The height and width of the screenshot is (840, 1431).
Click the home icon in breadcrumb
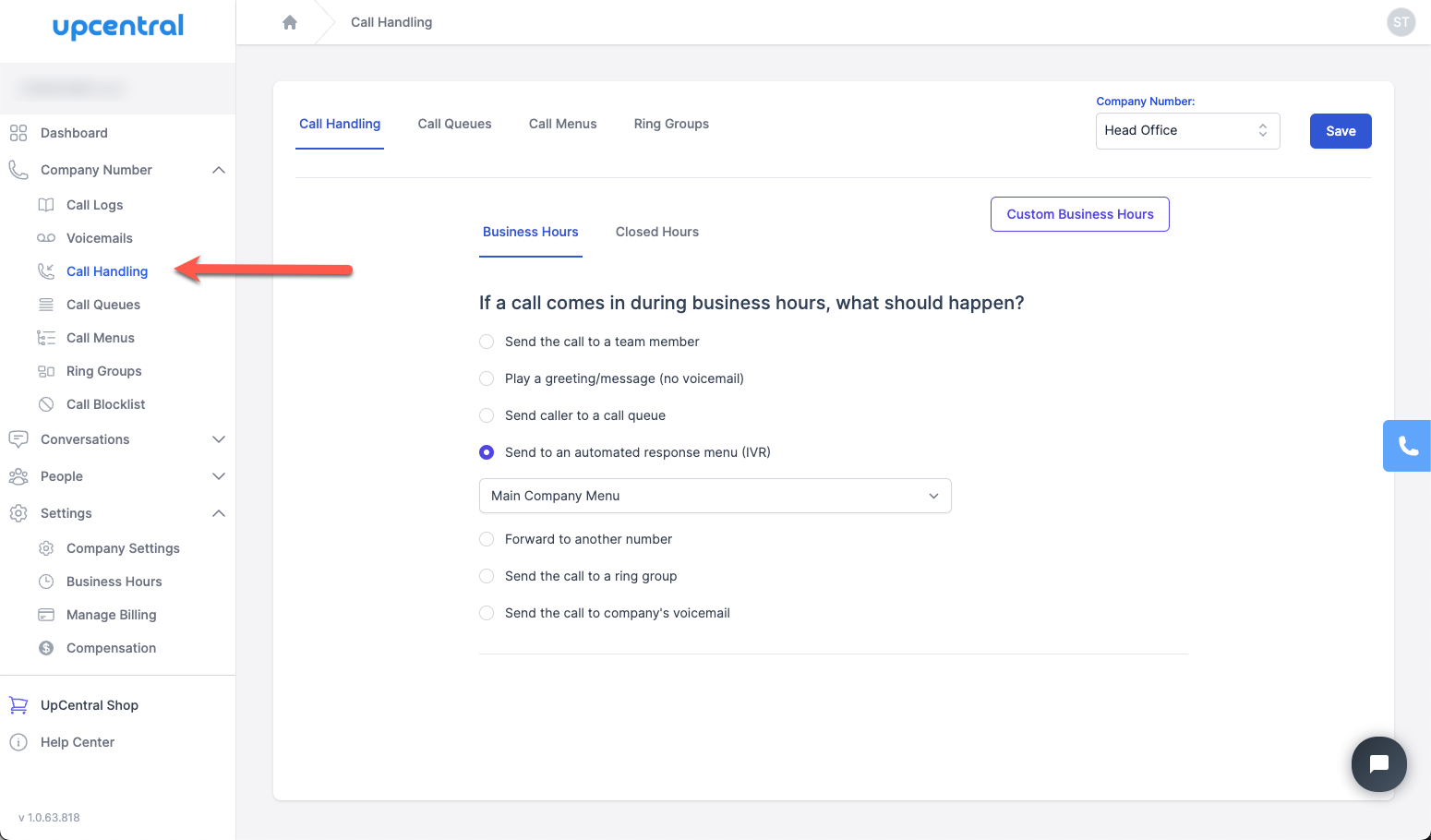click(290, 22)
